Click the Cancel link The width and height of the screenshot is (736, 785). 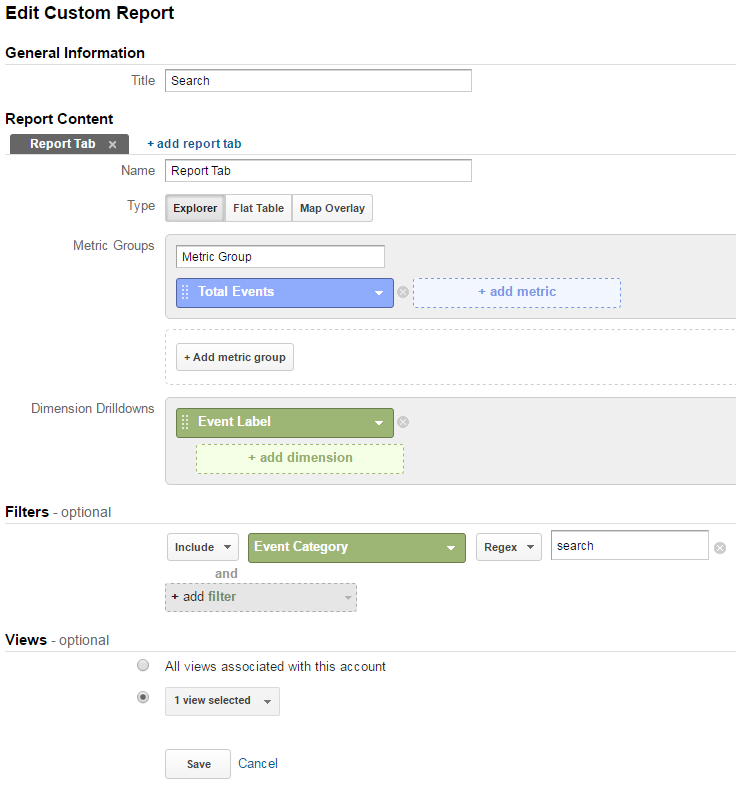point(257,763)
